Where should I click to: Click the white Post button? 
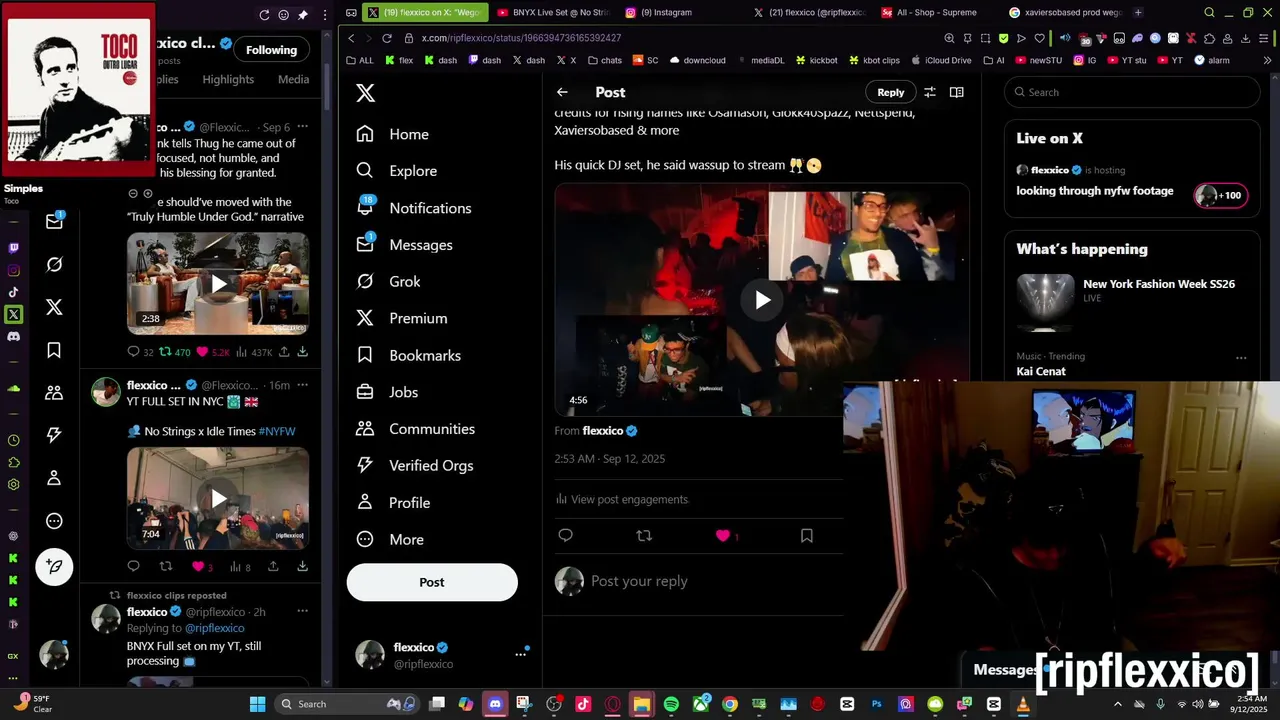click(x=432, y=582)
